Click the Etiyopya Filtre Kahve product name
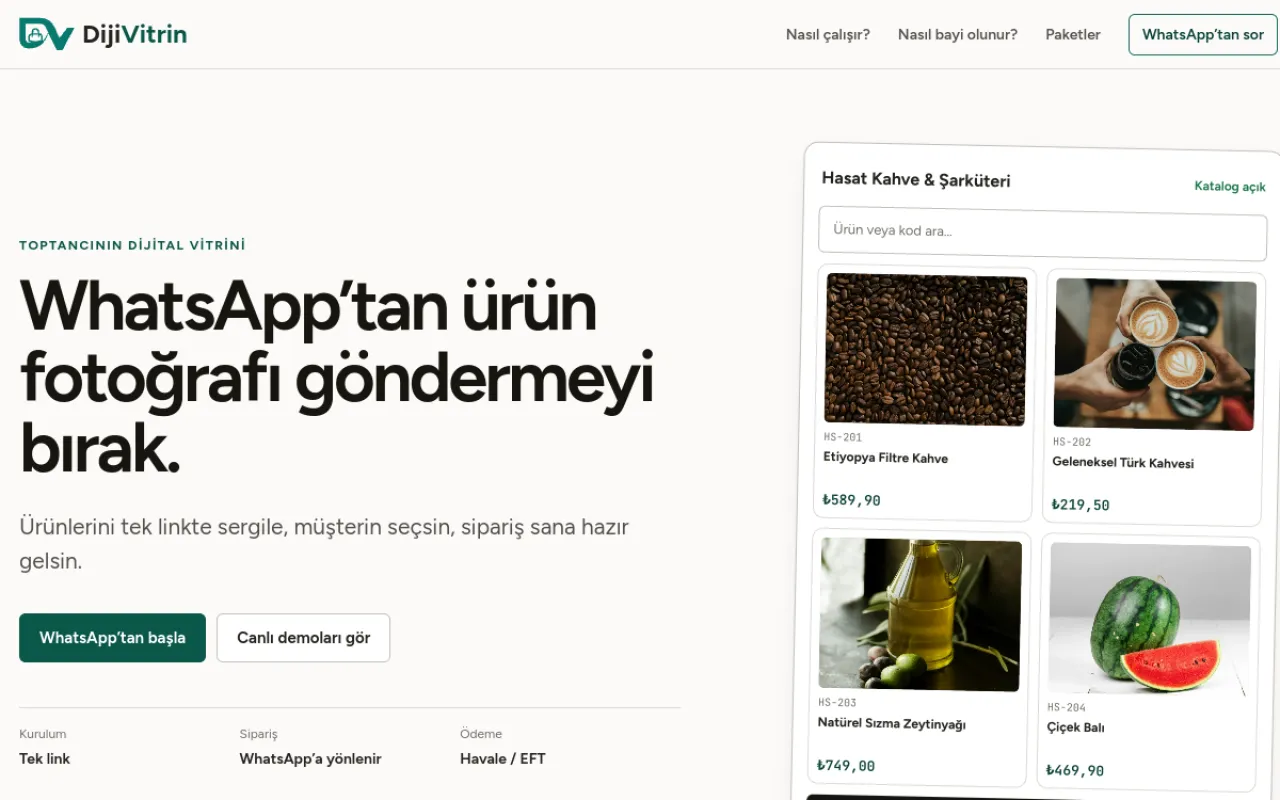The width and height of the screenshot is (1280, 800). coord(886,458)
